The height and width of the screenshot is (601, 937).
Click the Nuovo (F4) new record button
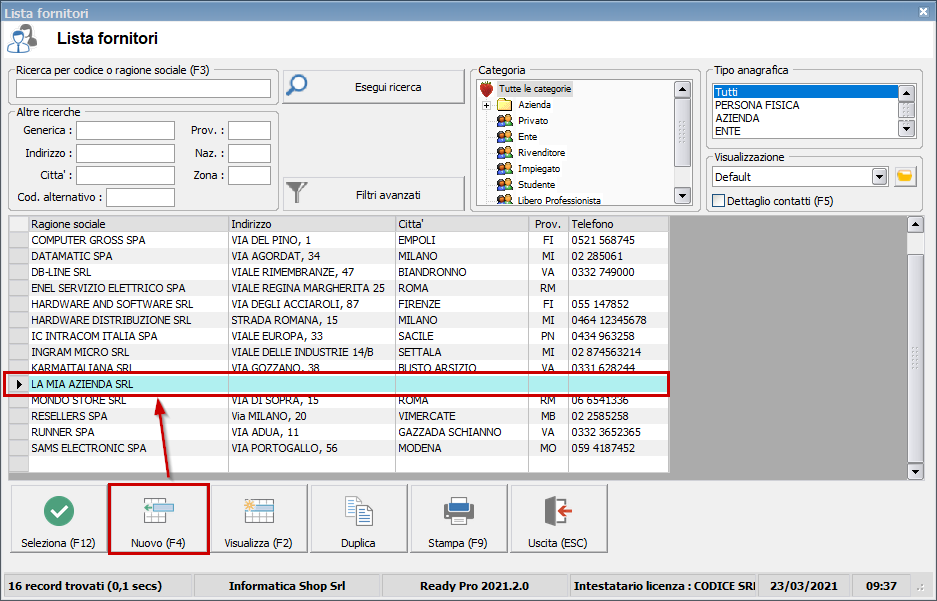click(x=158, y=519)
